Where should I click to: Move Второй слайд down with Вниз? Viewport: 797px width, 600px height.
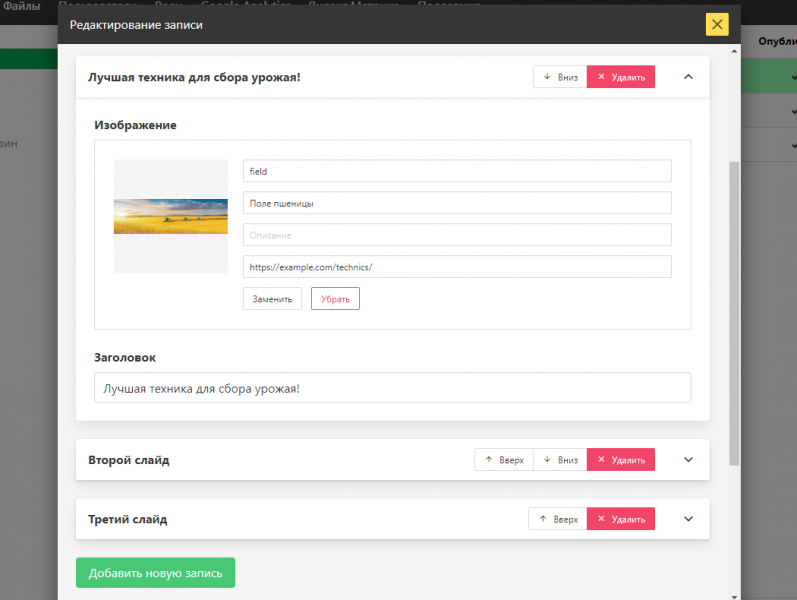[560, 460]
